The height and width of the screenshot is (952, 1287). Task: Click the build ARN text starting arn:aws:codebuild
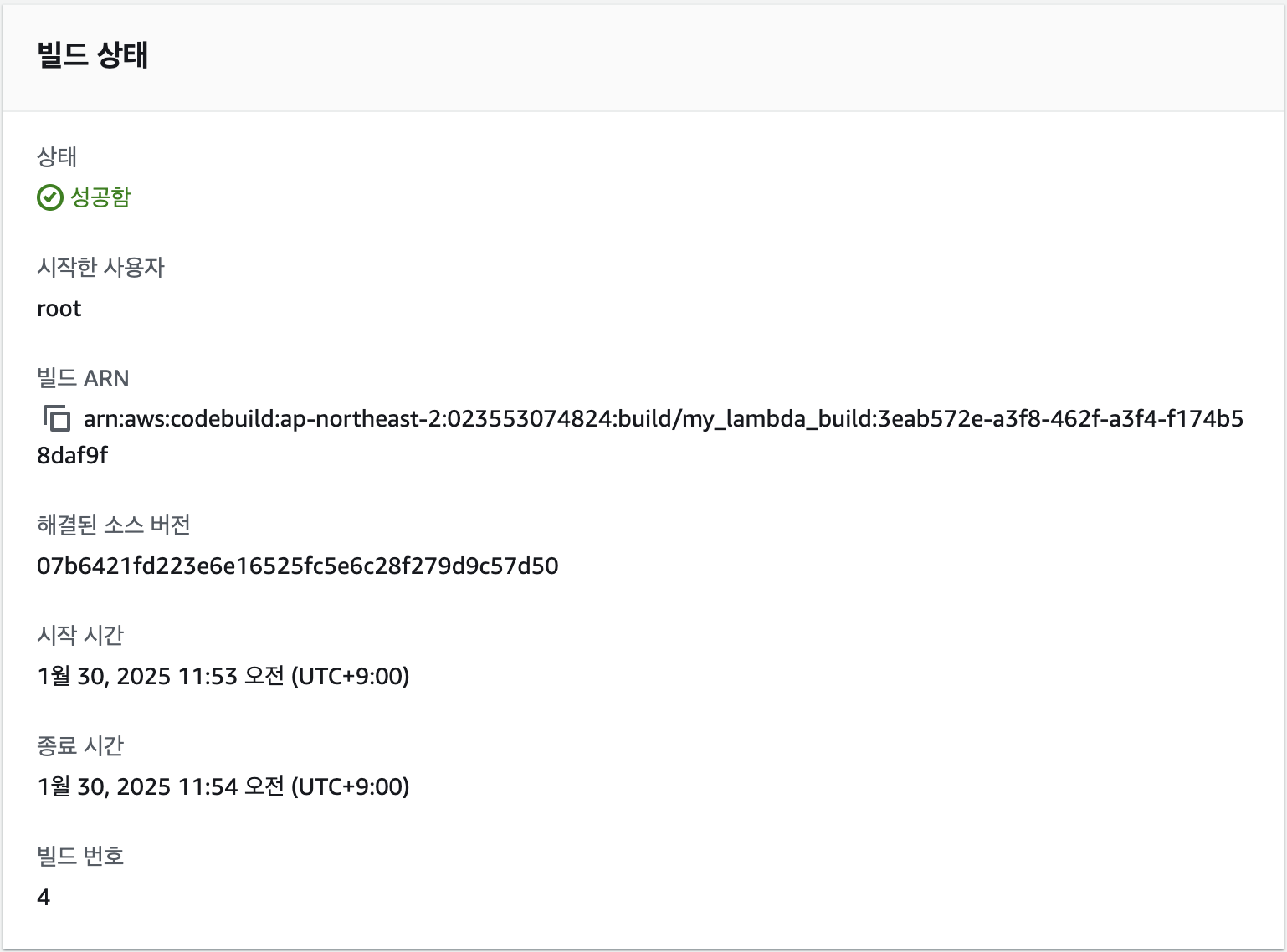[664, 418]
